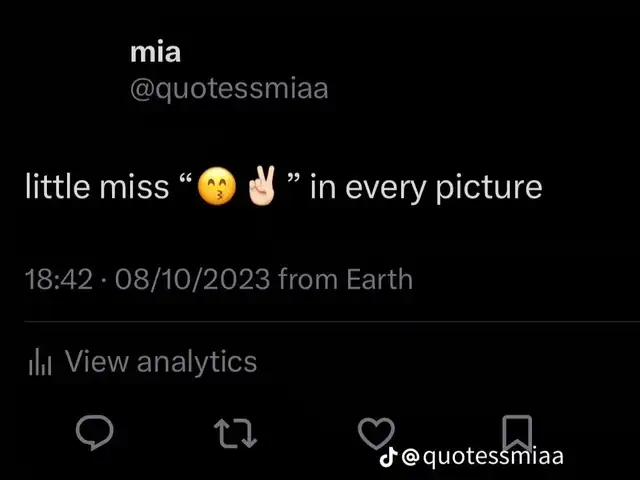Click the TikTok watermark text @quotessmiaa

pyautogui.click(x=482, y=456)
